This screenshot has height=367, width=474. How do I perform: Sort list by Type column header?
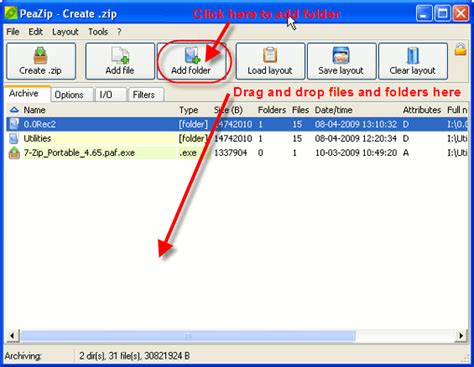click(x=189, y=110)
